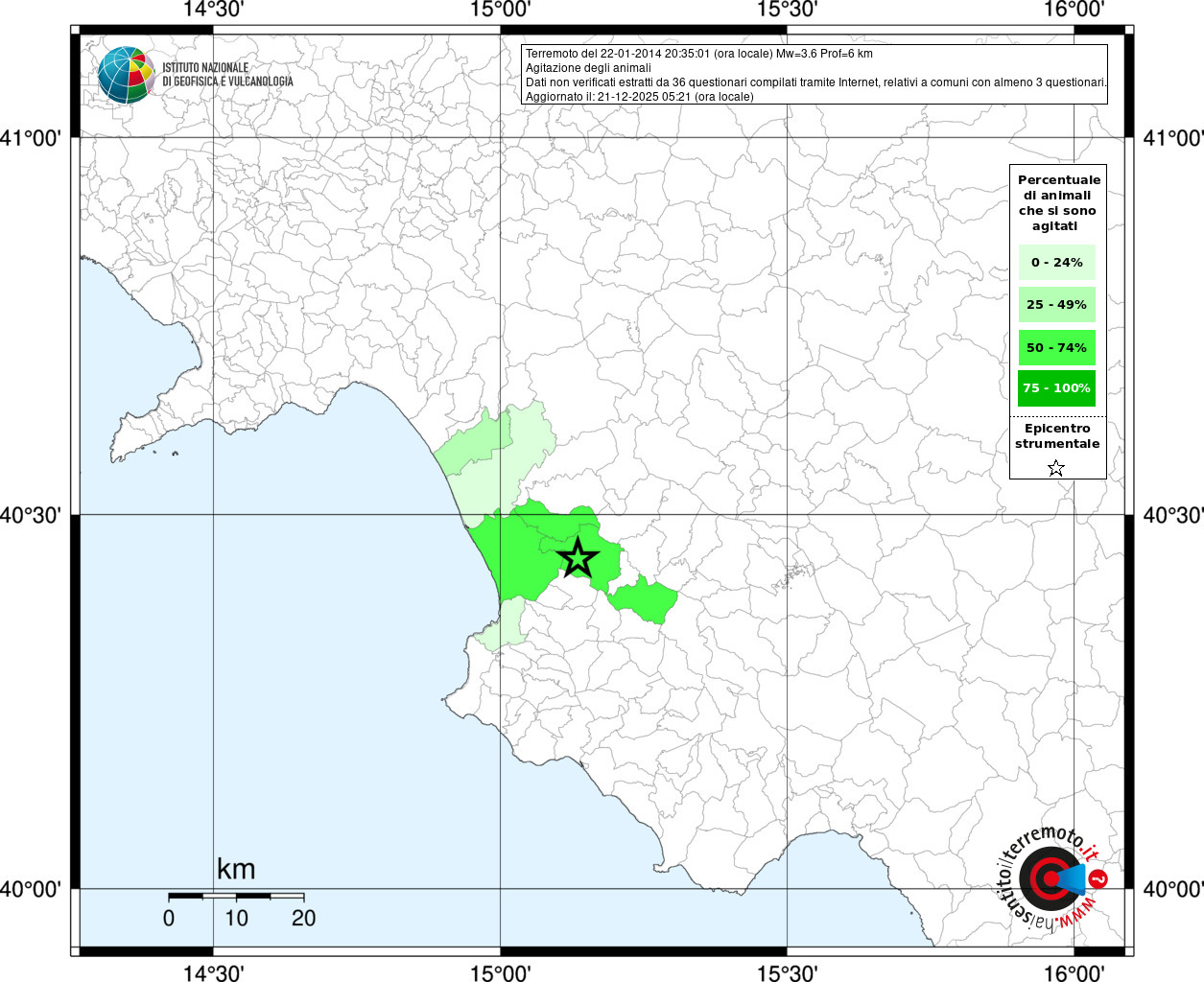Select the 0 - 24% legend swatch
Viewport: 1204px width, 982px height.
click(x=1057, y=262)
